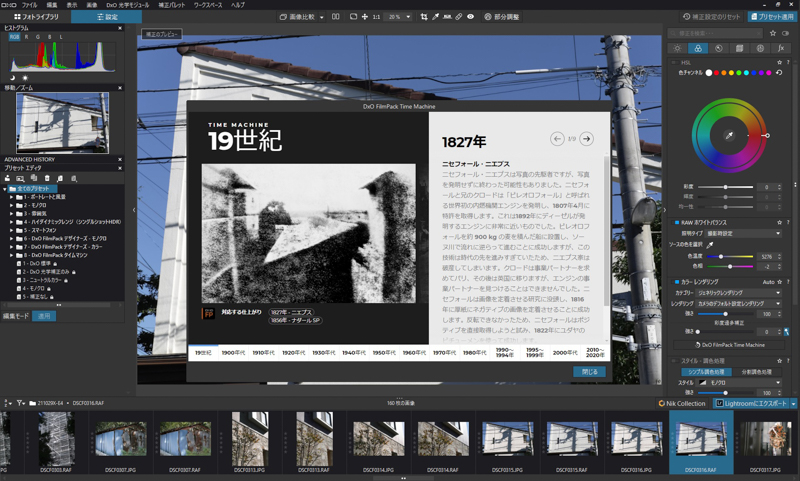Select the 2000s decade tab in Time Machine
Image resolution: width=800 pixels, height=481 pixels.
(x=565, y=352)
